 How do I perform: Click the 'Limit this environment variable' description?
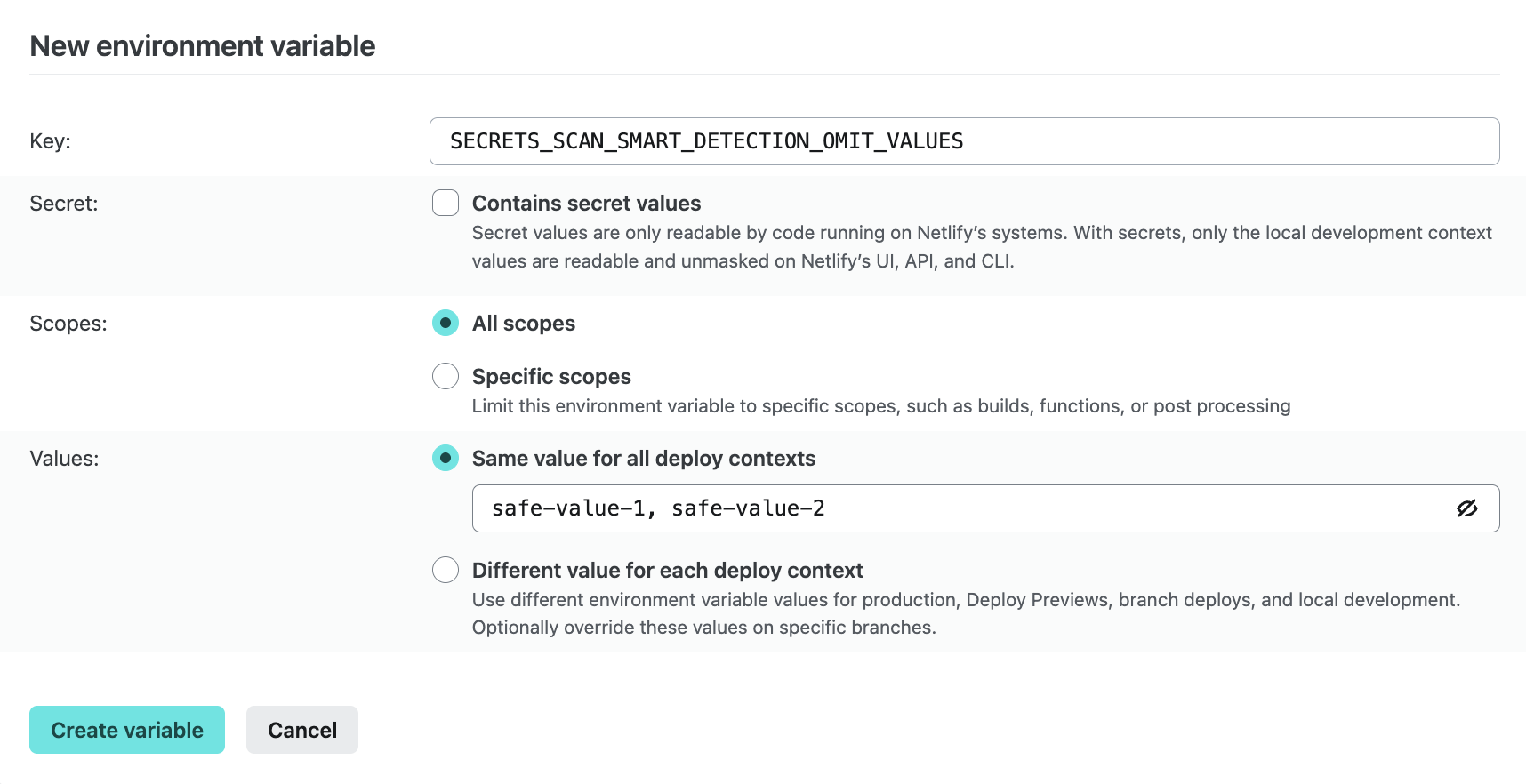click(881, 406)
